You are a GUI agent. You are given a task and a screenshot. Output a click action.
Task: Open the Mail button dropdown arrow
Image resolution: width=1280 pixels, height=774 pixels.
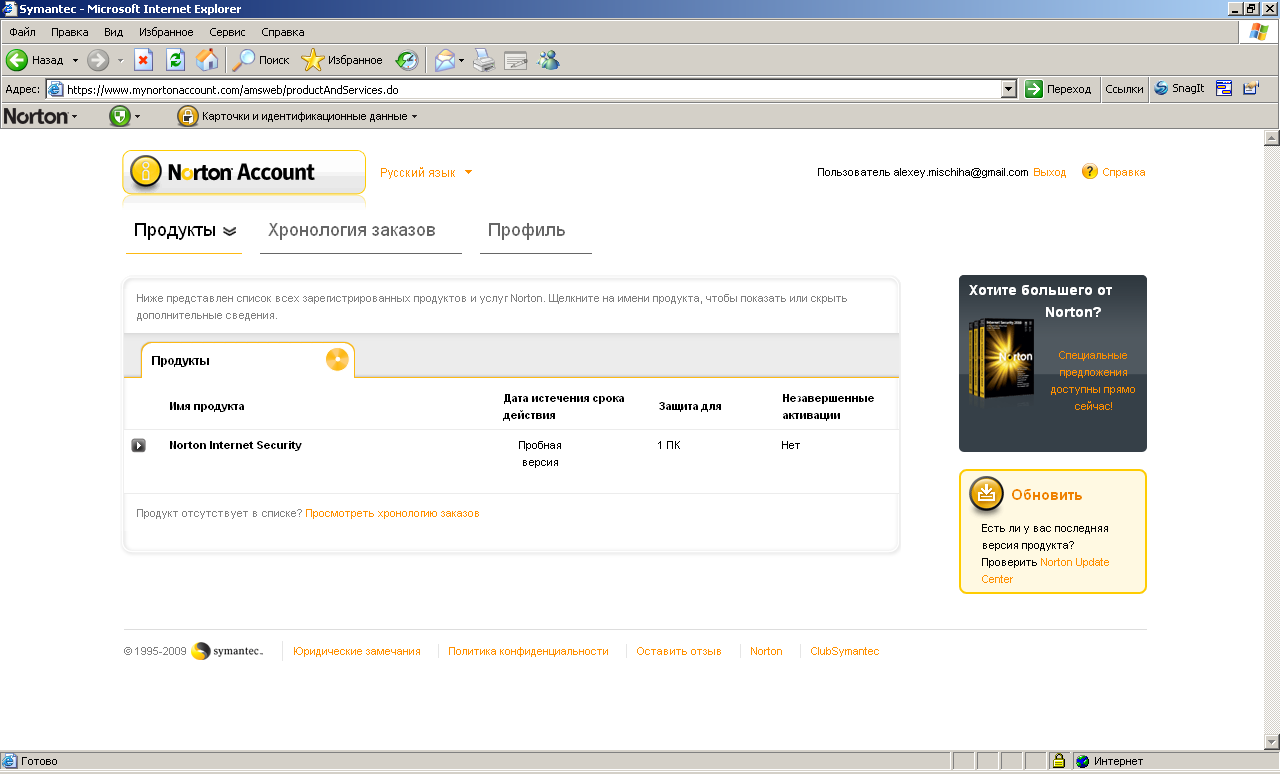pos(461,61)
